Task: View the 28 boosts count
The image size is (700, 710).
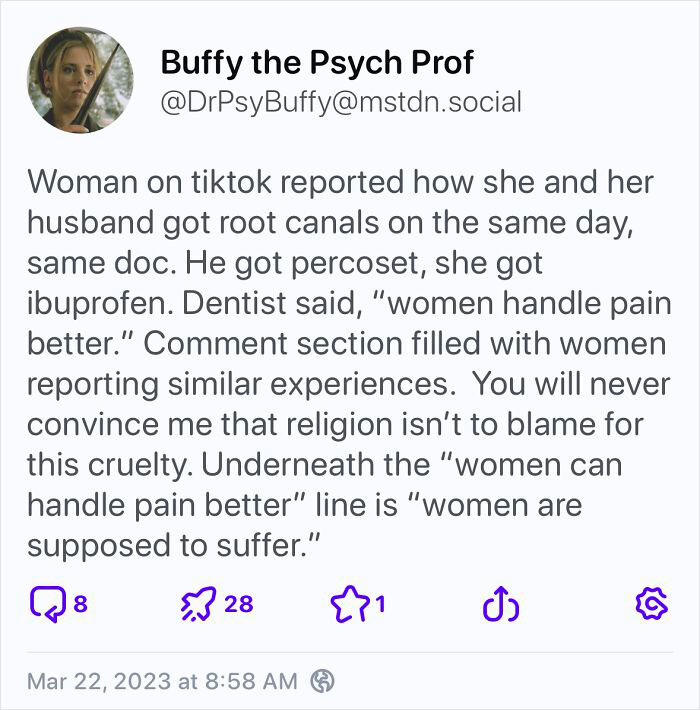Action: tap(239, 603)
